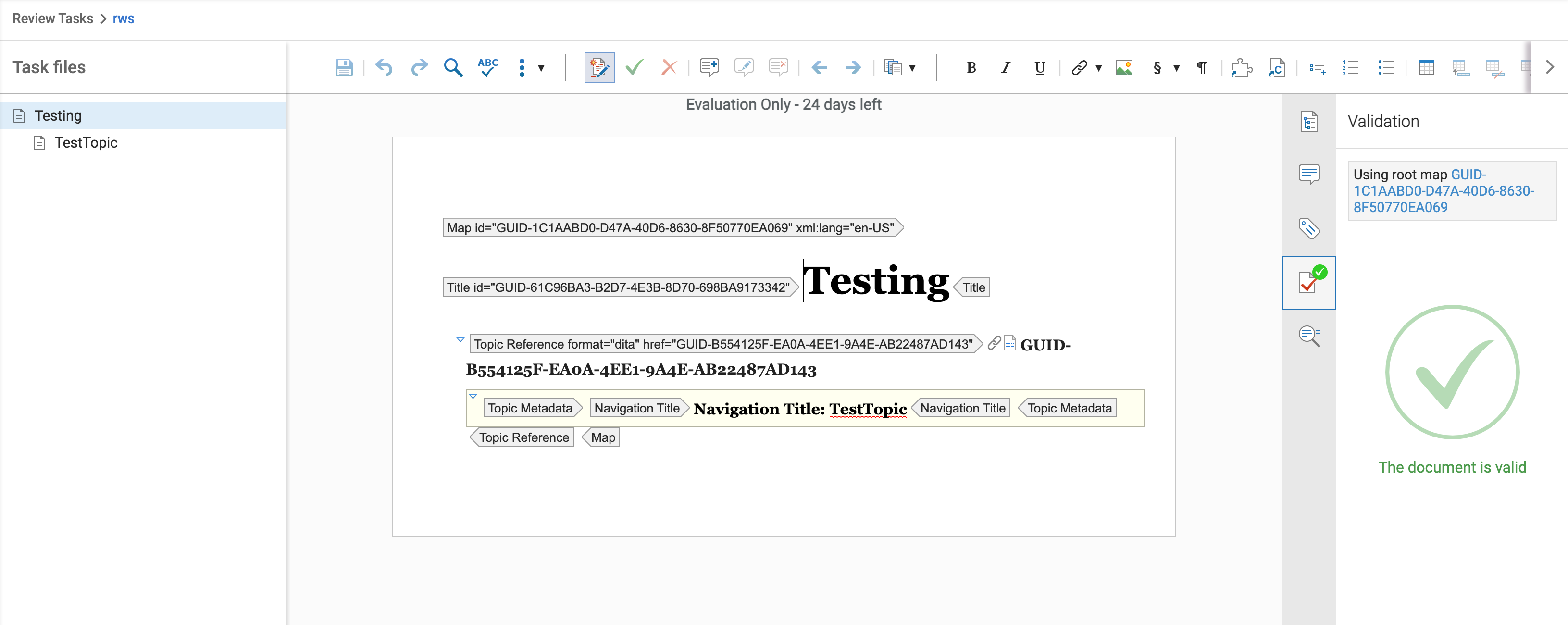Insert a table
Screen dimensions: 1568x625
[1426, 68]
